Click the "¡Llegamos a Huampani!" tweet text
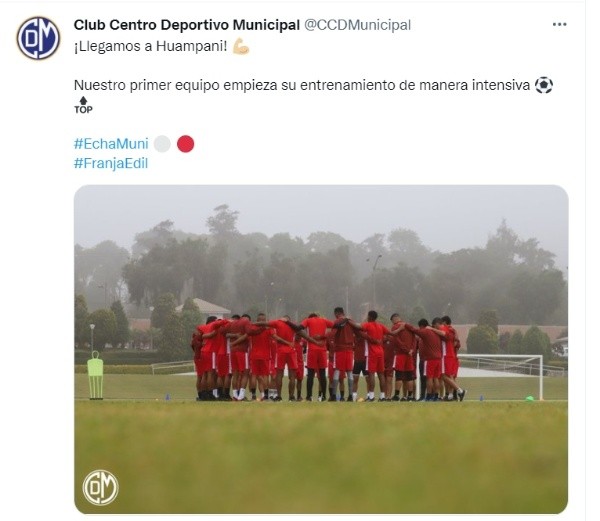 (150, 46)
